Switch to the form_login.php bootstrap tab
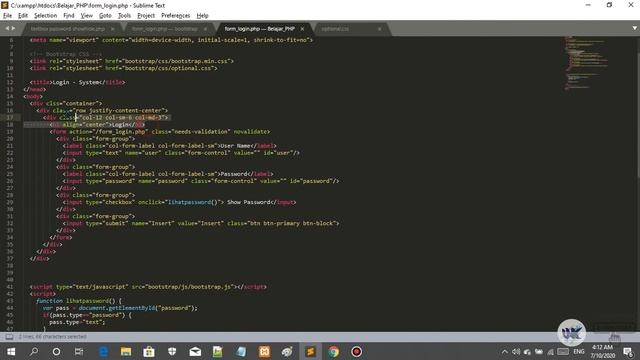 tap(165, 29)
